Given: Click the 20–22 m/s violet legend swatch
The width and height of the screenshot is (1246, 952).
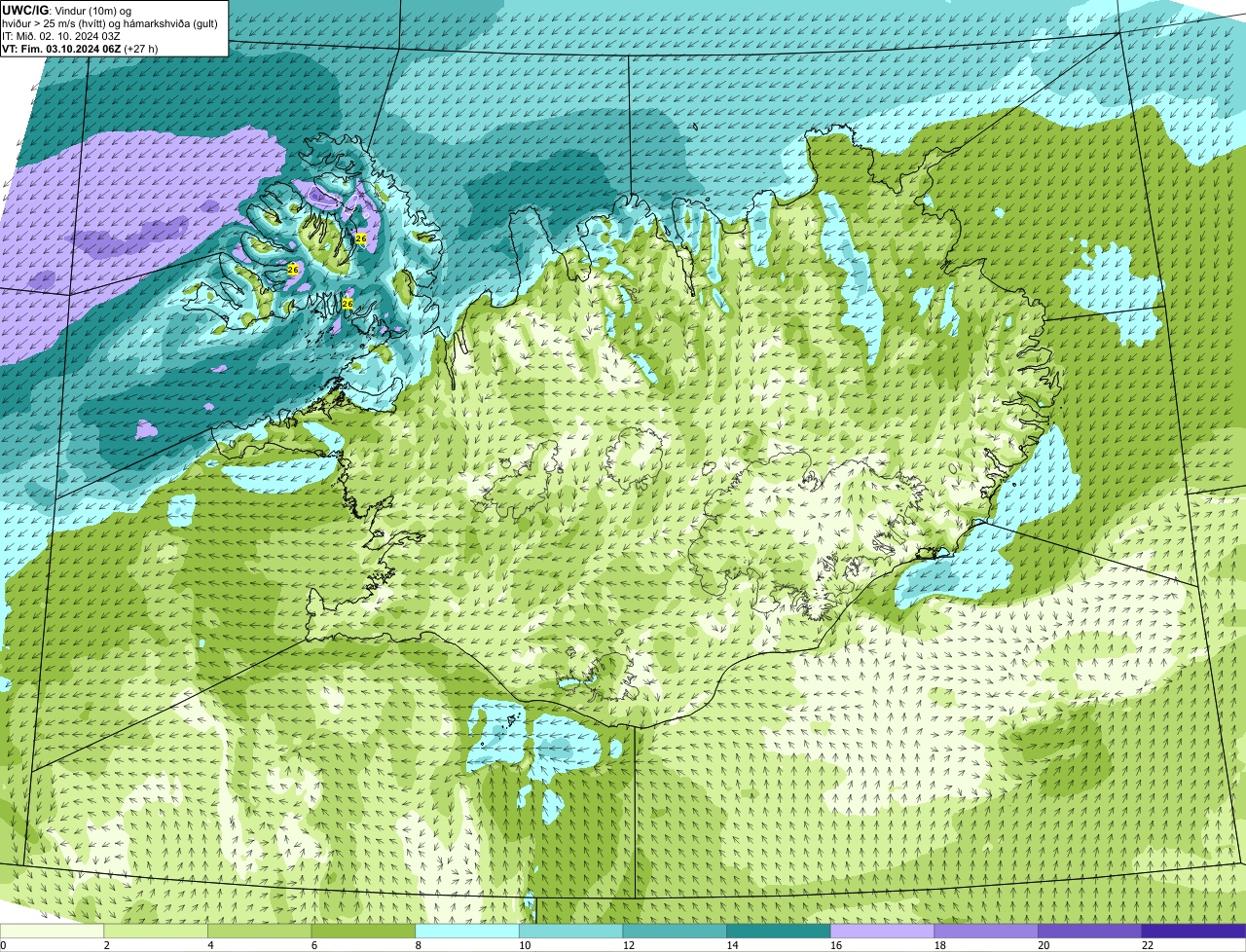Looking at the screenshot, I should coord(1089,931).
